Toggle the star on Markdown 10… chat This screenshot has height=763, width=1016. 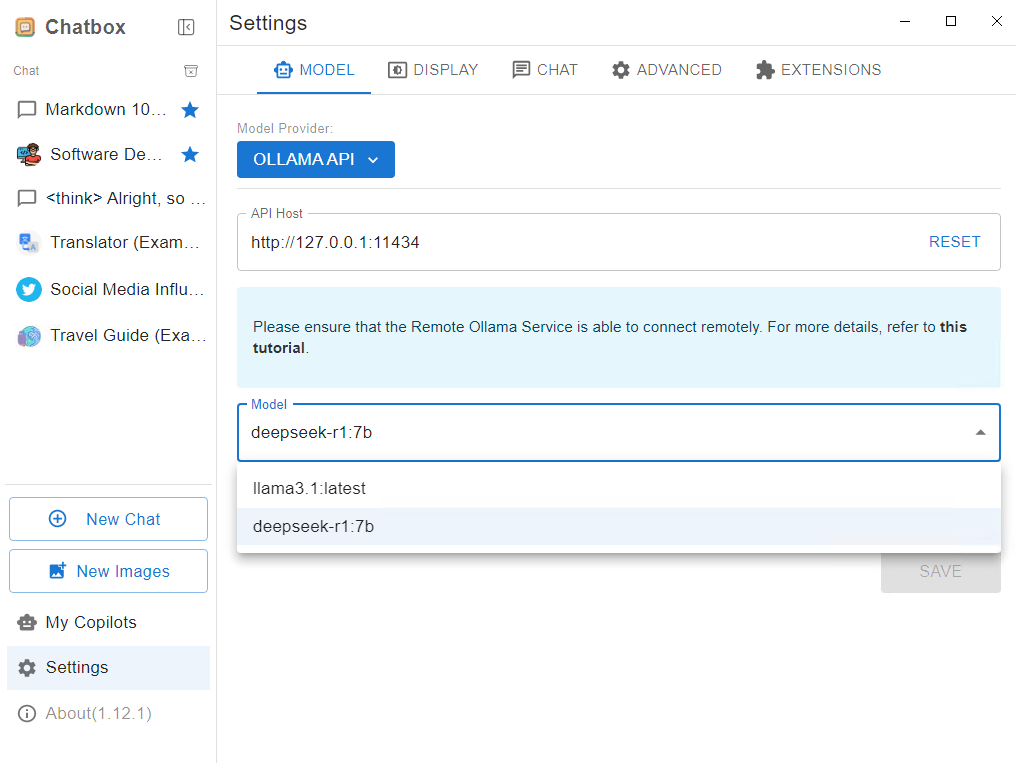click(190, 109)
